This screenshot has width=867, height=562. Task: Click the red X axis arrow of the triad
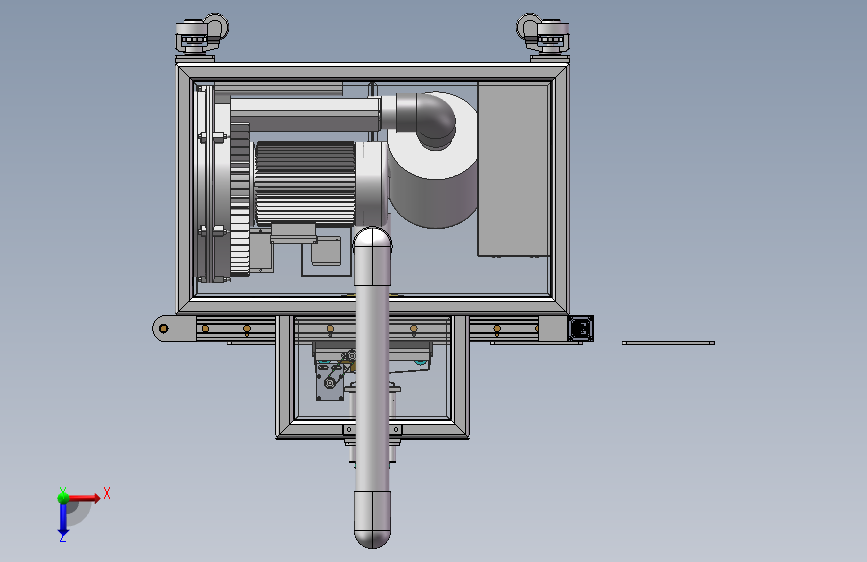pyautogui.click(x=84, y=498)
